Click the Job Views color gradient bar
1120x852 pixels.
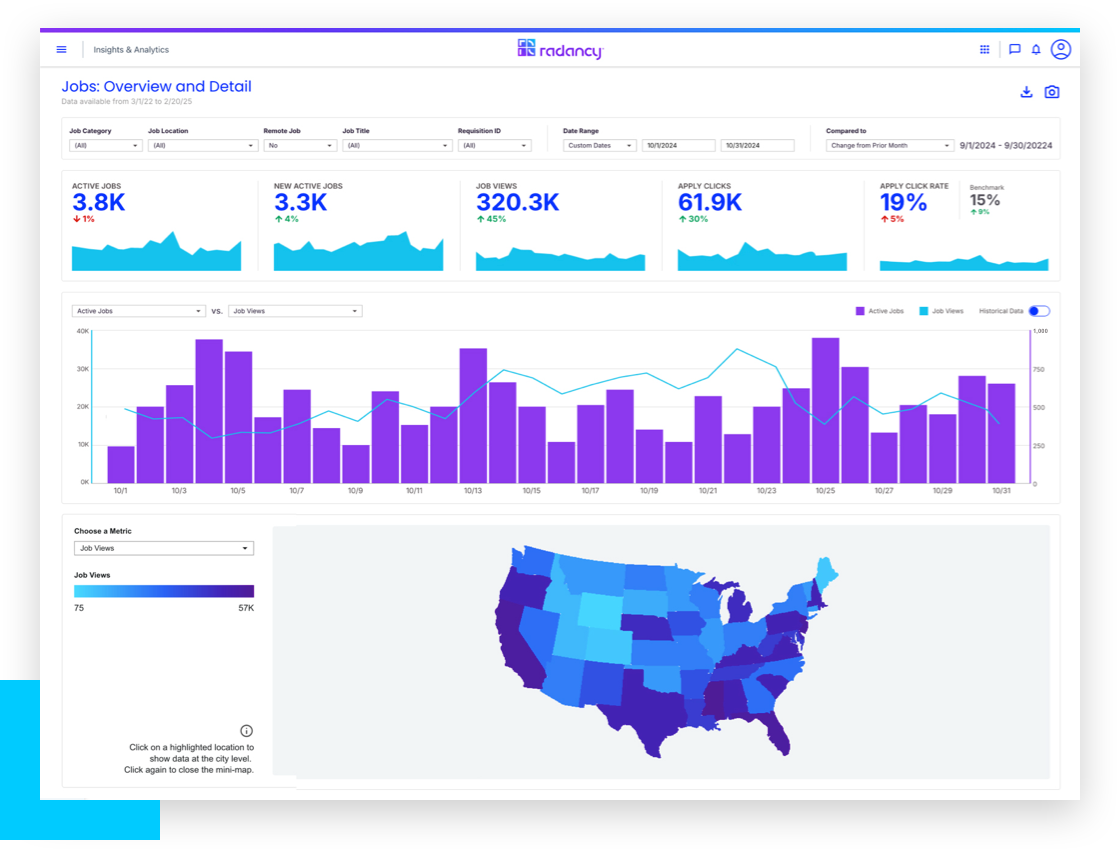164,591
